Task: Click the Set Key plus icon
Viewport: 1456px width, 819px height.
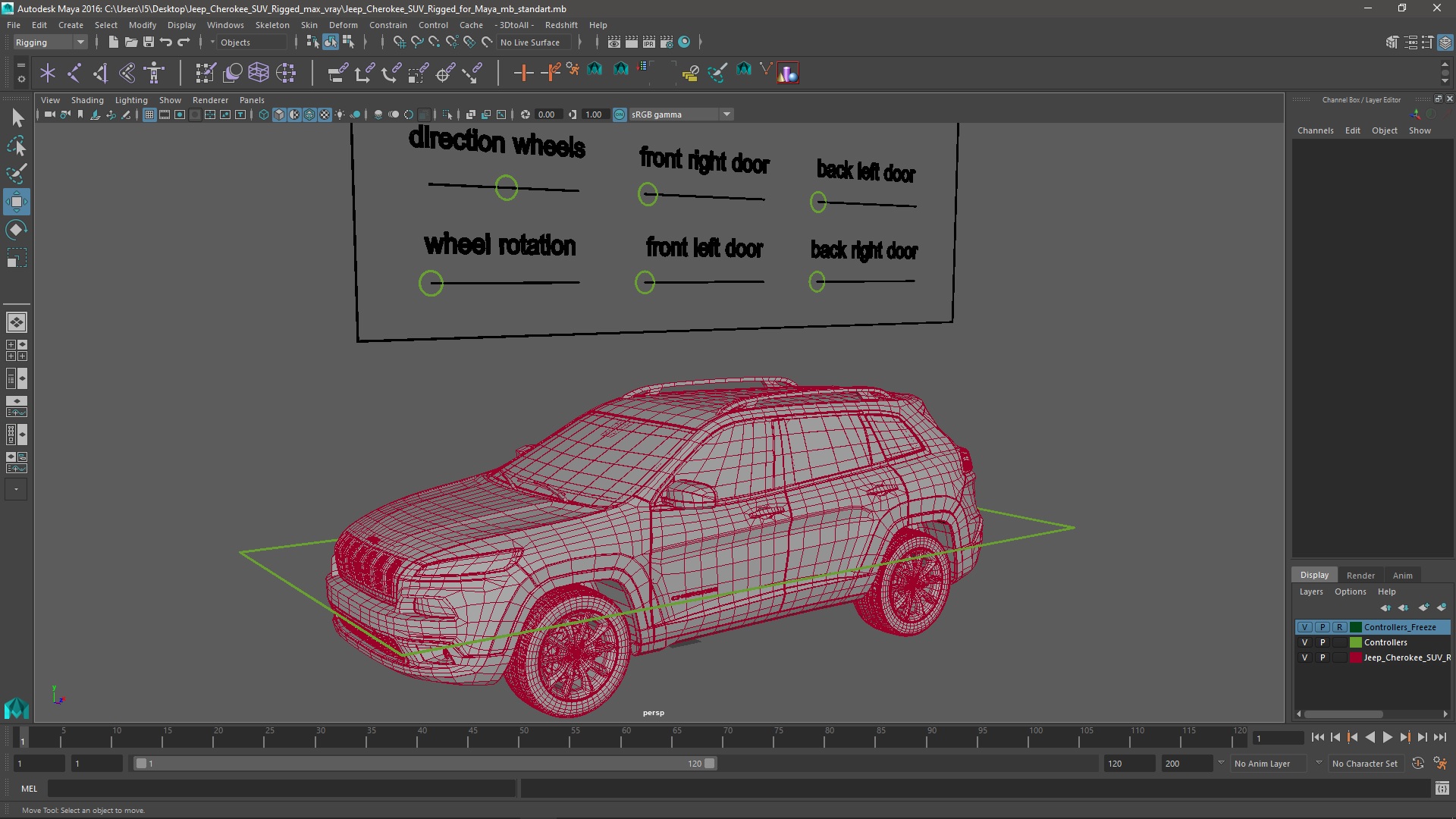Action: (x=523, y=73)
